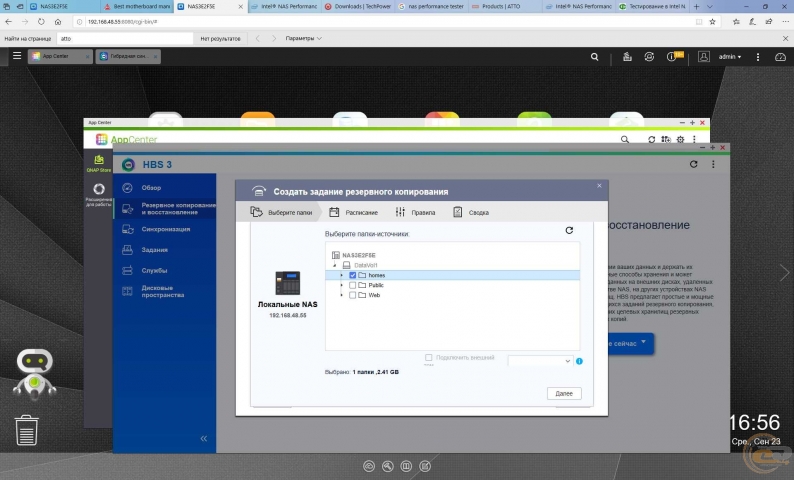The height and width of the screenshot is (480, 794).
Task: Check the Public folder checkbox
Action: [x=353, y=286]
